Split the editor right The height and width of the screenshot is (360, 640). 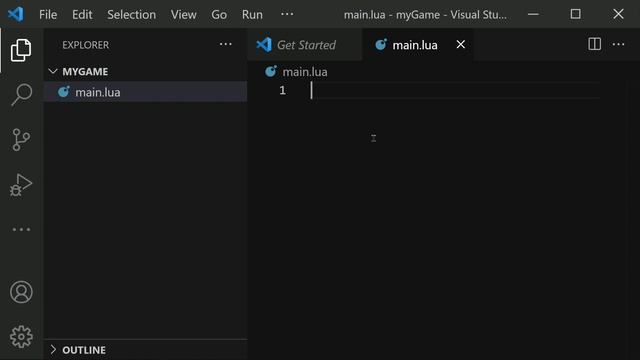pyautogui.click(x=594, y=44)
